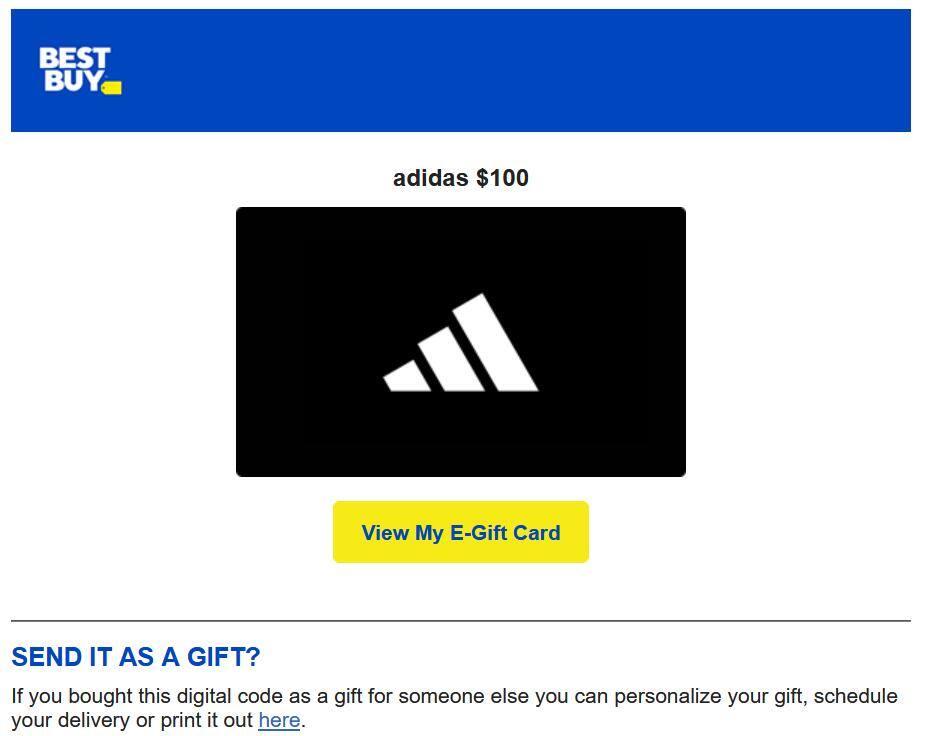Click the word BEST in the logo
The height and width of the screenshot is (736, 934).
(74, 59)
